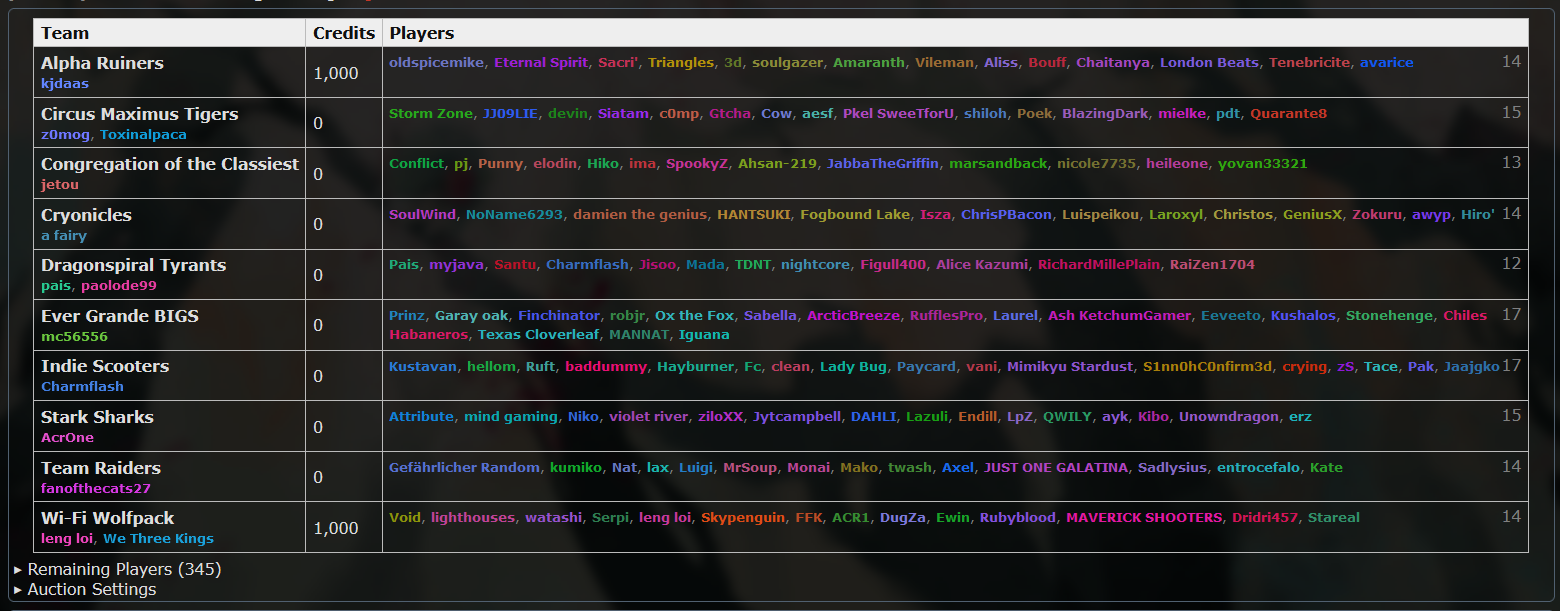This screenshot has width=1560, height=611.
Task: Select player nightcore
Action: (815, 265)
